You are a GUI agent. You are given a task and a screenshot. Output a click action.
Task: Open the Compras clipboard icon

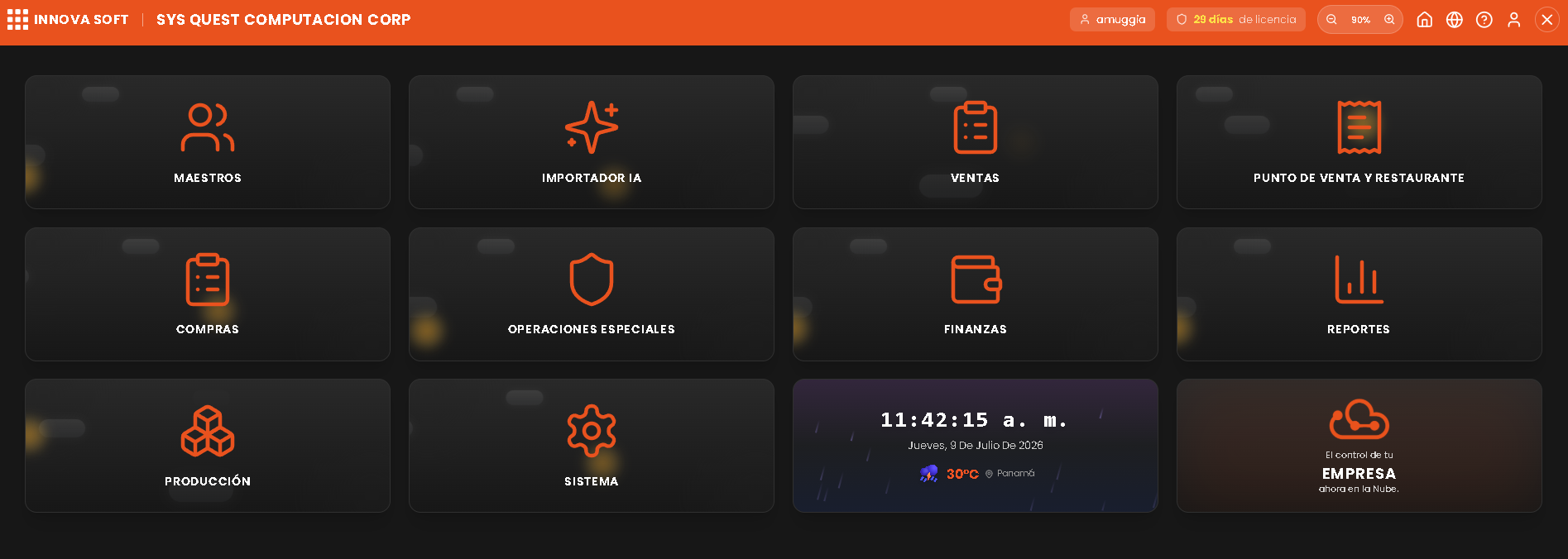(208, 279)
